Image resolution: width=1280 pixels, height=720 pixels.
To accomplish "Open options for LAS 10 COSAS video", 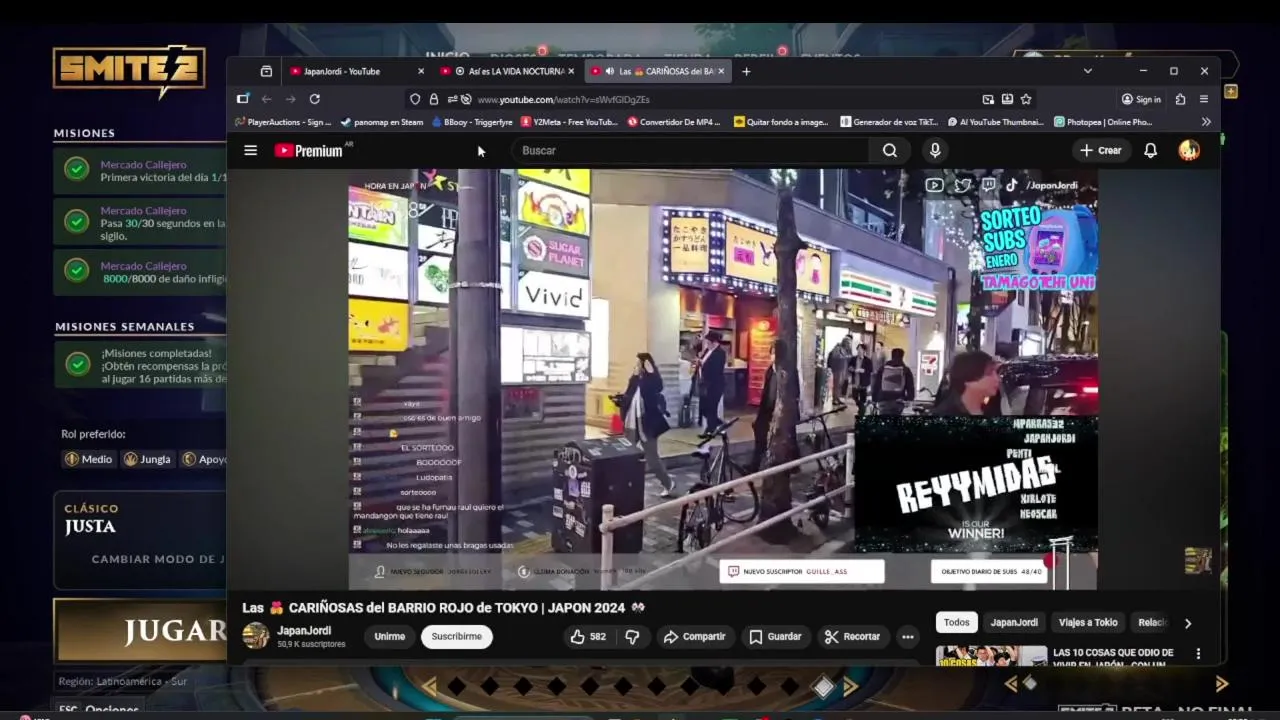I will coord(1198,654).
